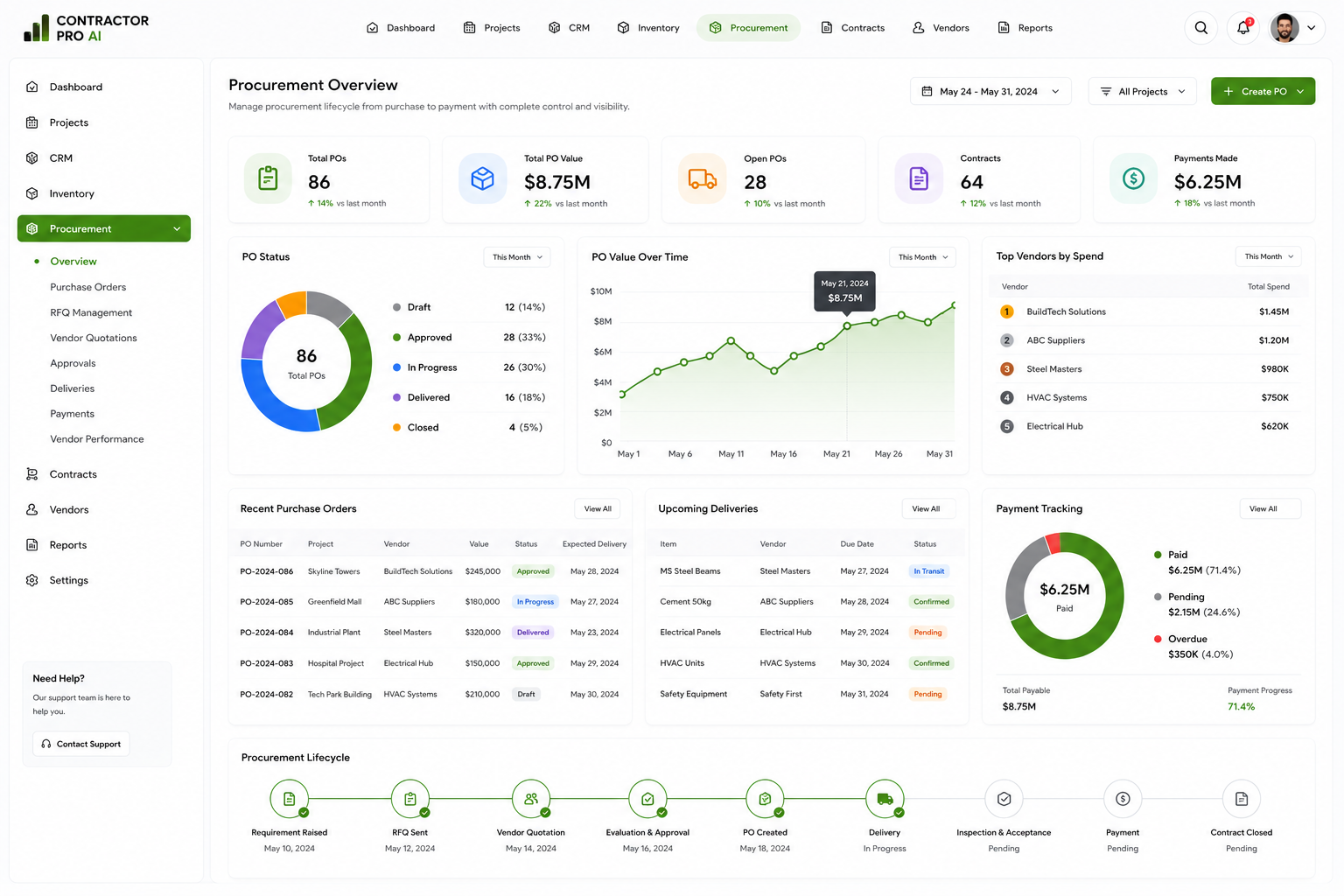Click the Vendor Quotation people step icon
The image size is (1344, 896).
tap(531, 799)
